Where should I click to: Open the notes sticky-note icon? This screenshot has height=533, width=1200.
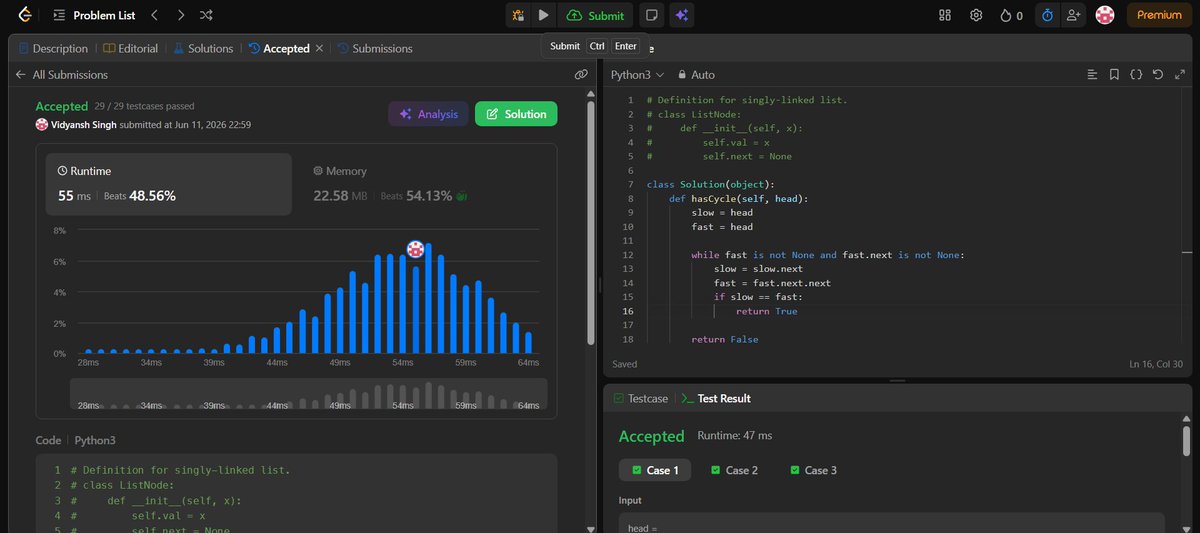coord(652,15)
